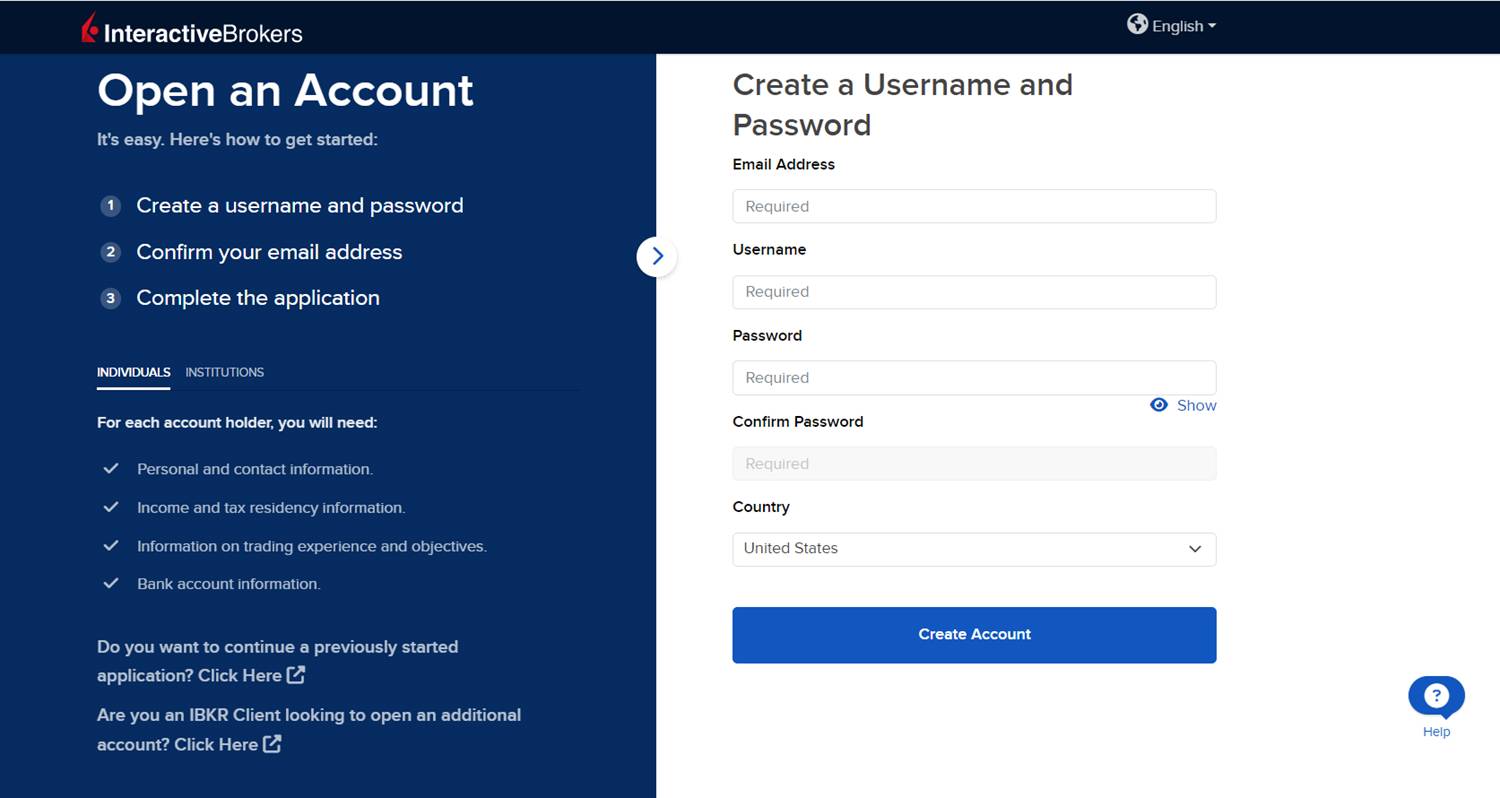The width and height of the screenshot is (1500, 798).
Task: Expand the Country dropdown showing United States
Action: [974, 549]
